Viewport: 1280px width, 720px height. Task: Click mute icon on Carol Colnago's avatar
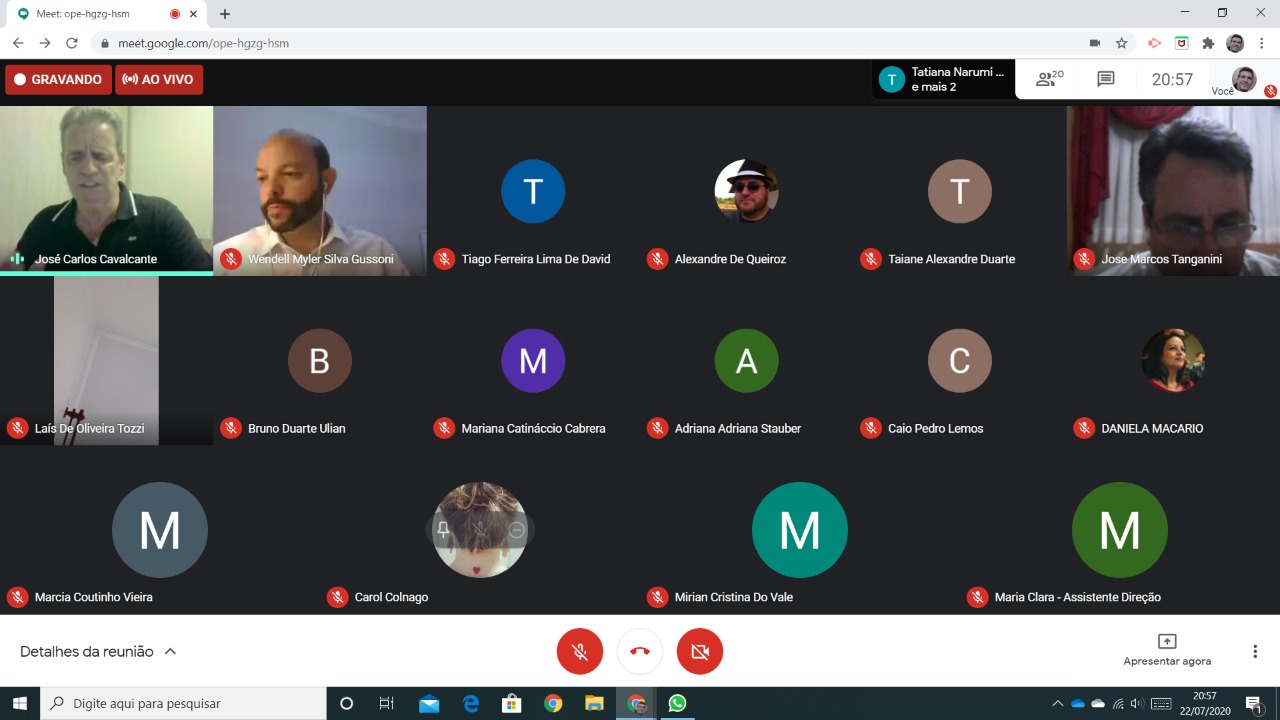coord(480,531)
